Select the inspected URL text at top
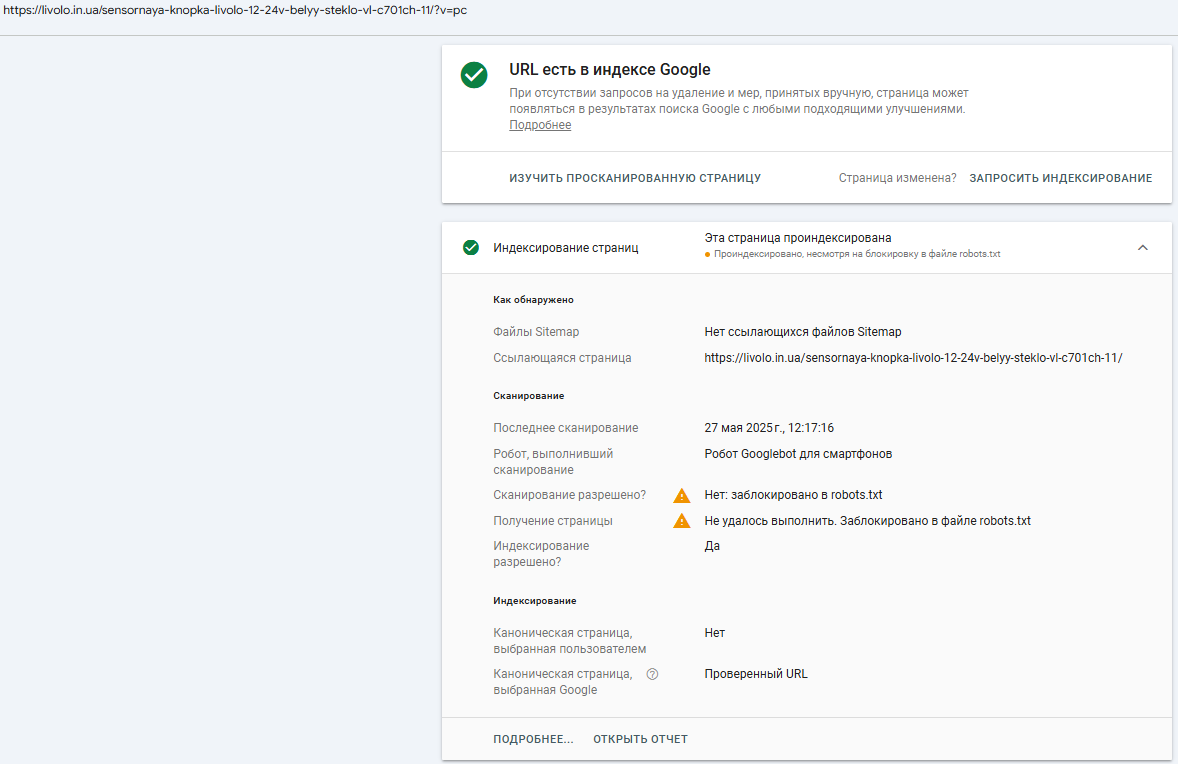This screenshot has height=764, width=1178. [x=235, y=11]
